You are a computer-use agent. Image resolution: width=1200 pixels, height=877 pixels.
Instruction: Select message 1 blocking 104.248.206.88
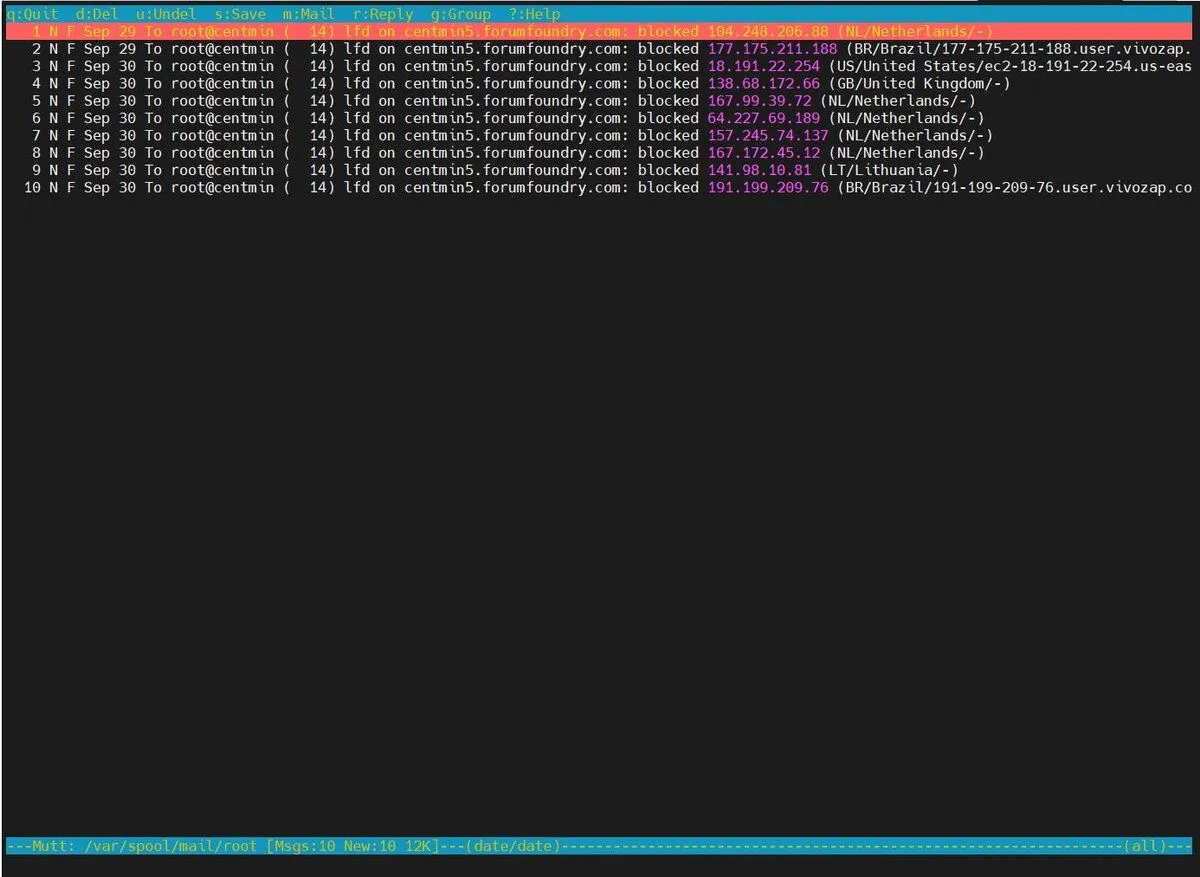[600, 32]
